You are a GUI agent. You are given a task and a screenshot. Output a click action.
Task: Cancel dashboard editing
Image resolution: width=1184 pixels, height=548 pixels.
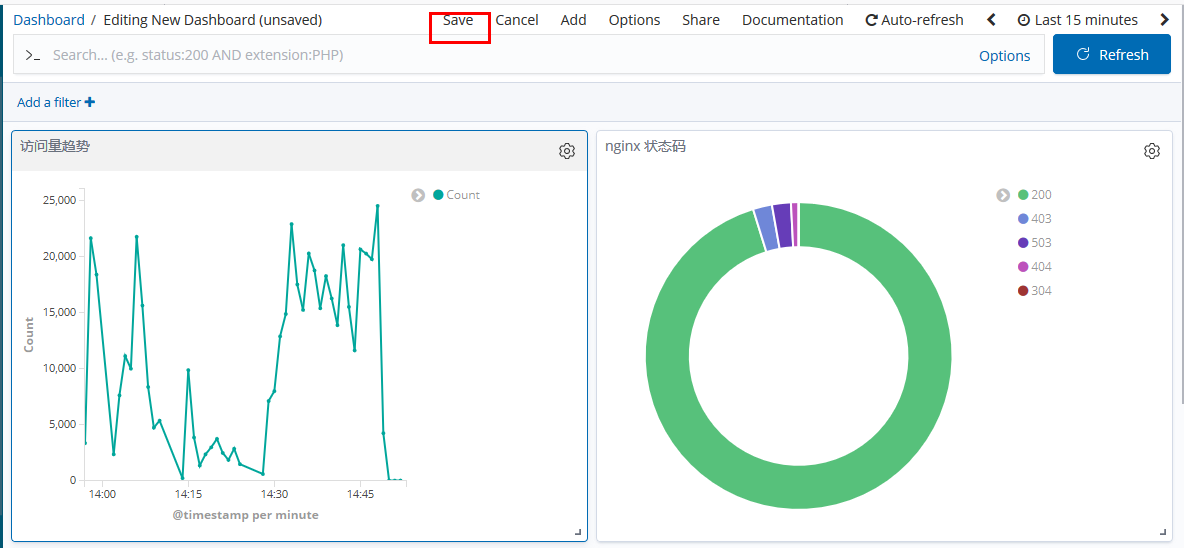[x=517, y=20]
